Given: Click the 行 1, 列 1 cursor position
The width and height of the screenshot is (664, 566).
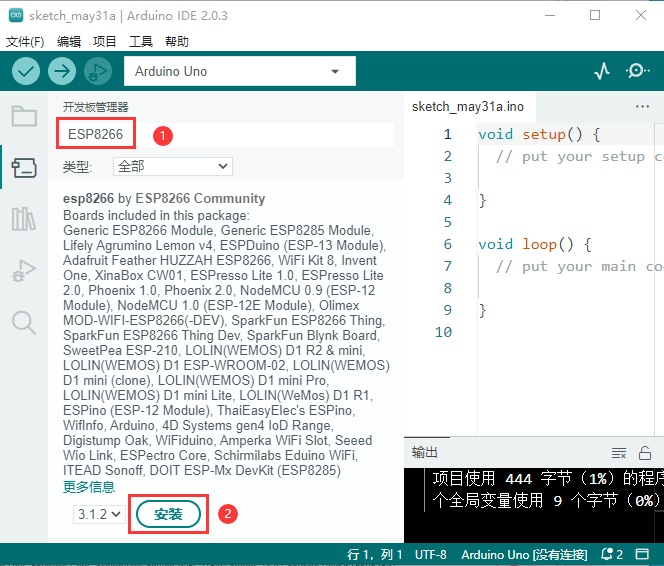Looking at the screenshot, I should tap(374, 555).
